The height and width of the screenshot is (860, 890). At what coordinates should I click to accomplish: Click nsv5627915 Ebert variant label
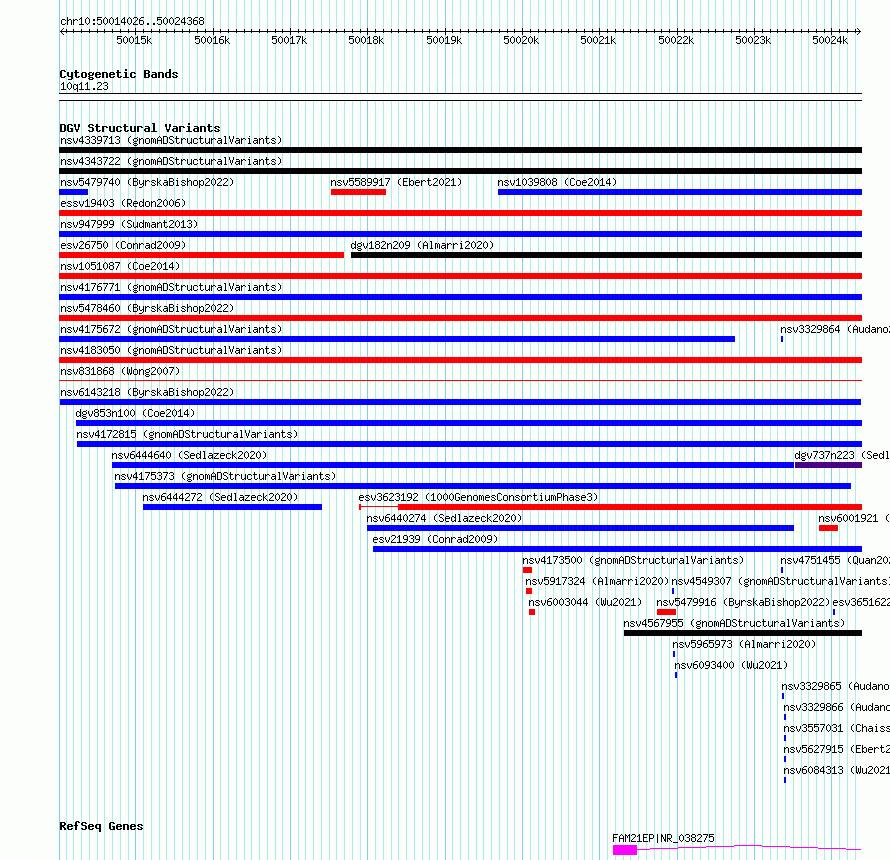[x=837, y=749]
